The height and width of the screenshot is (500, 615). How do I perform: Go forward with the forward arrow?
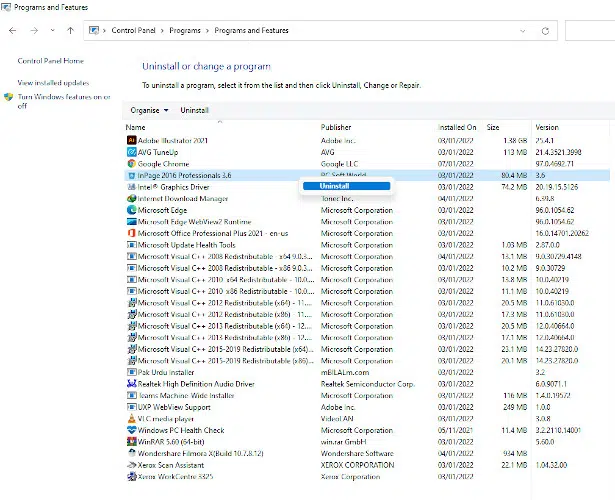coord(35,31)
